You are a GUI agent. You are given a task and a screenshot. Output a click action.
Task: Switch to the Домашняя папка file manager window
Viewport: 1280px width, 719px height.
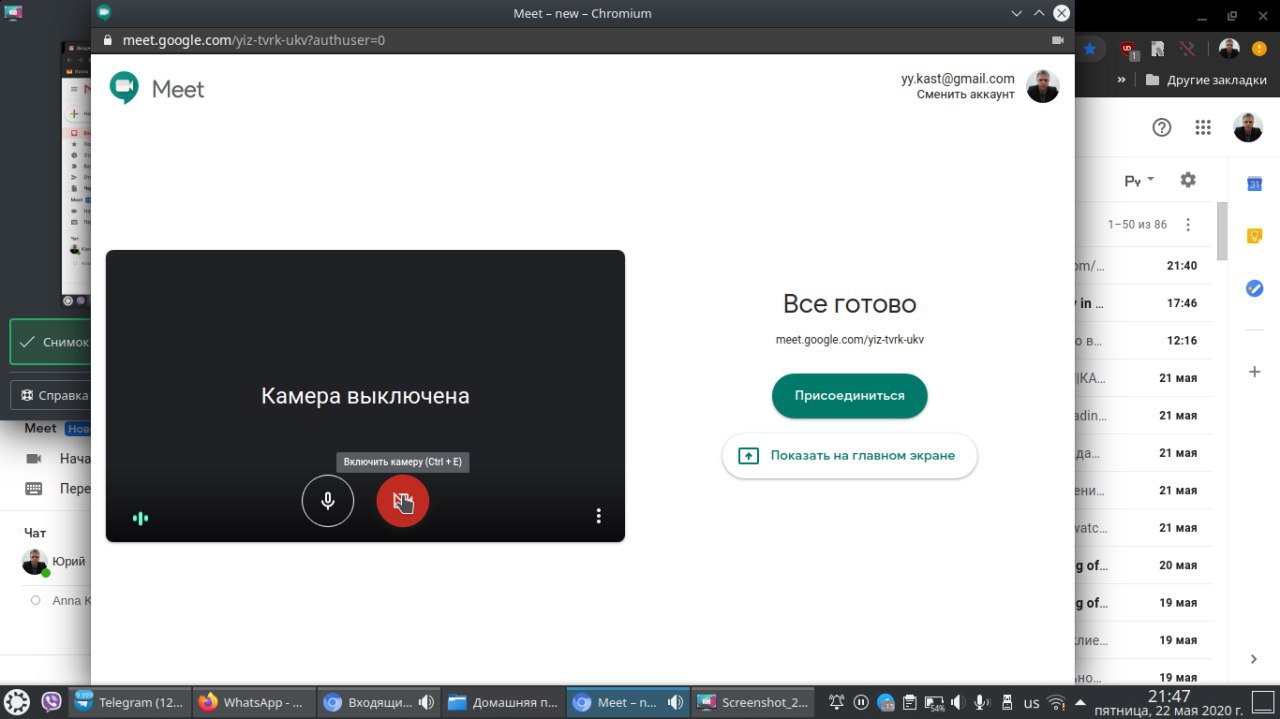coord(503,702)
